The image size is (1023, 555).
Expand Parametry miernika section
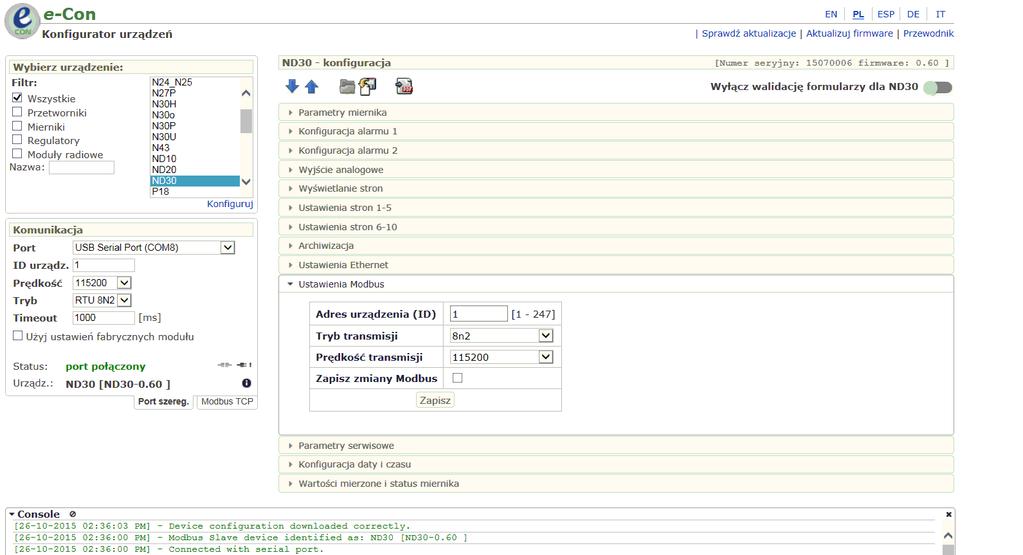616,112
